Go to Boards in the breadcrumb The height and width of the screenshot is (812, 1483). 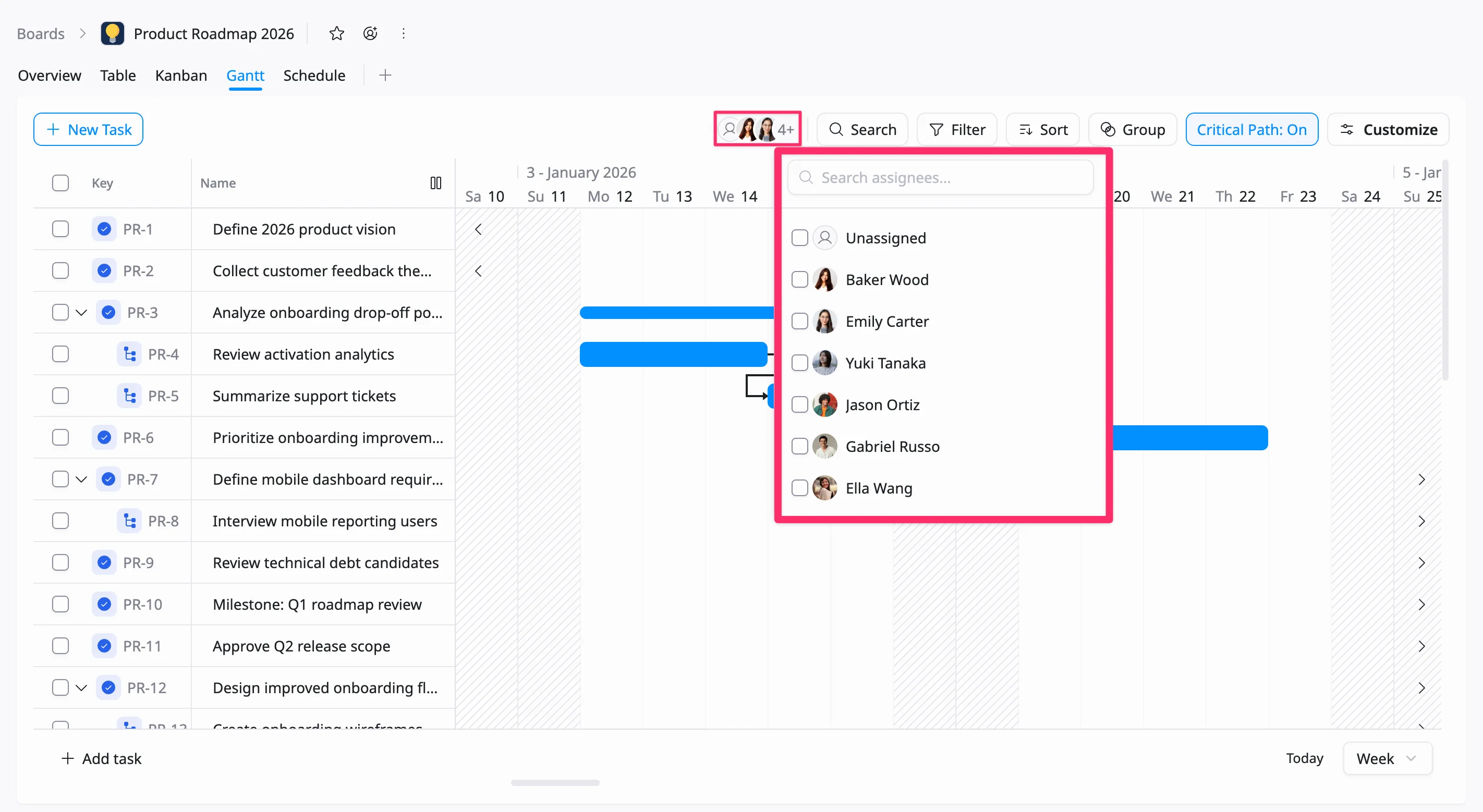click(x=41, y=34)
